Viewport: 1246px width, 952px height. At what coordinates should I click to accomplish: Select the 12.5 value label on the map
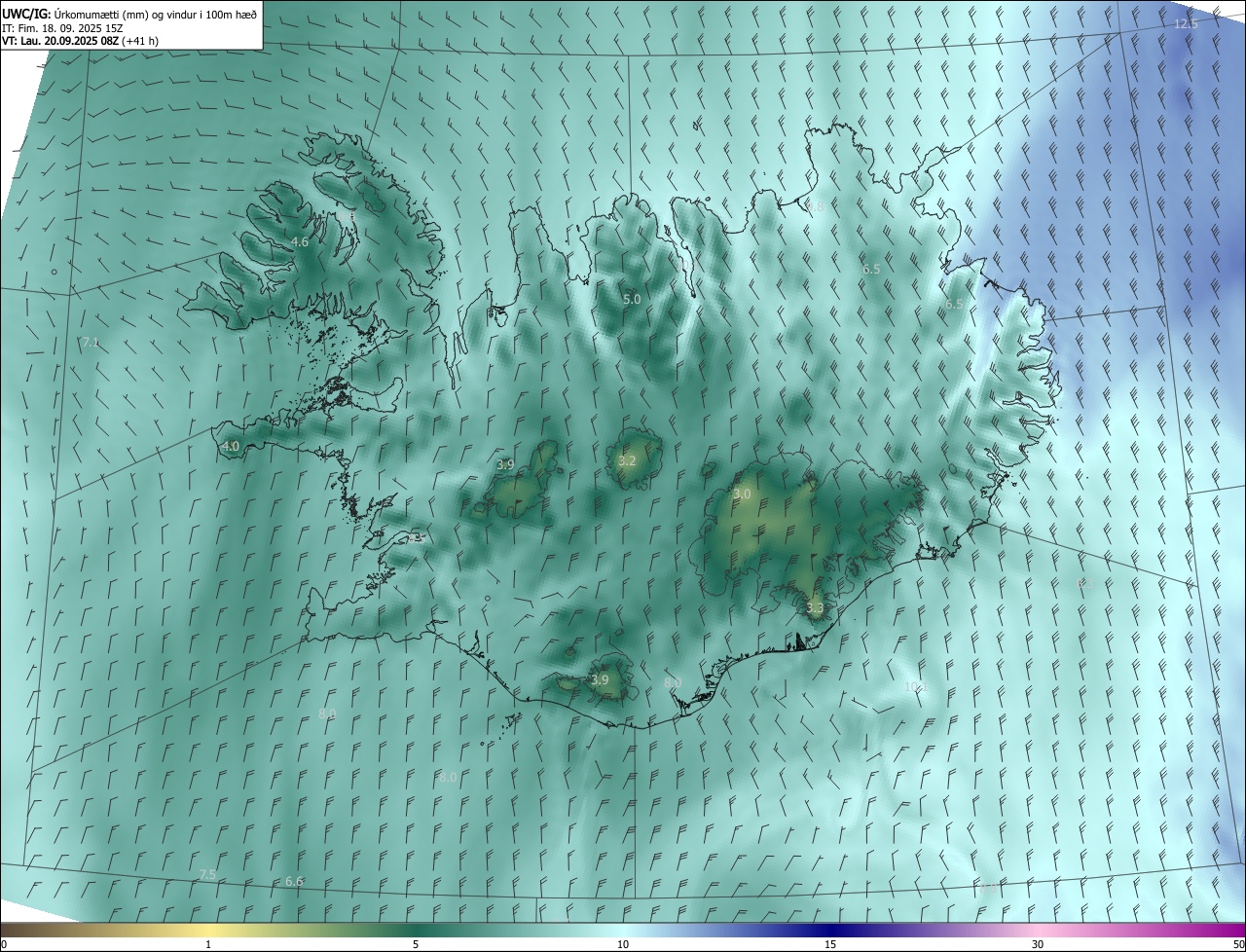(x=1186, y=23)
